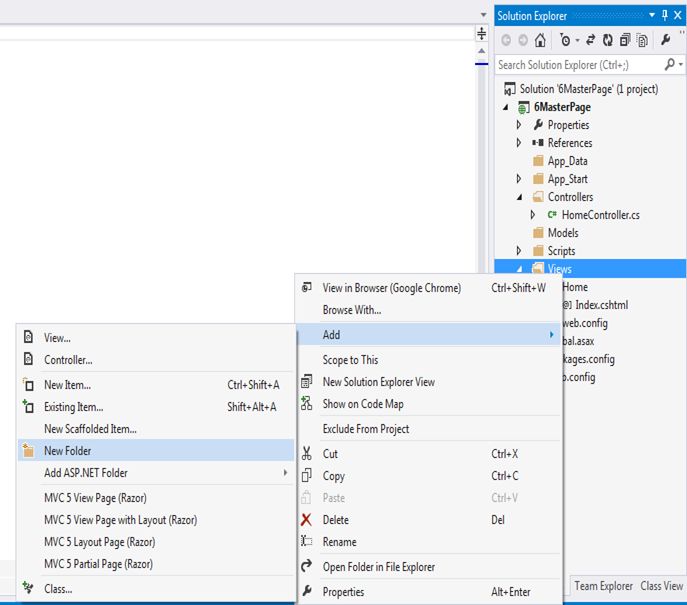Screen dimensions: 687x605
Task: Open the Solution Explorer window position dropdown
Action: [652, 15]
